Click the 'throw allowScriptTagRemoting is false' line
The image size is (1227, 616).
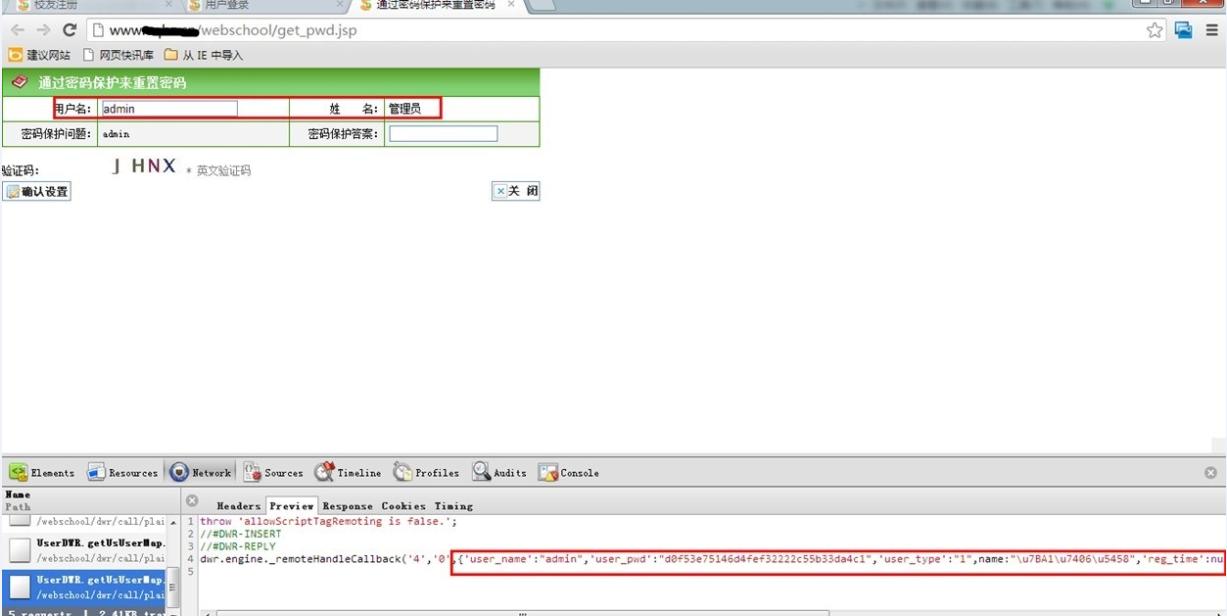pos(329,522)
